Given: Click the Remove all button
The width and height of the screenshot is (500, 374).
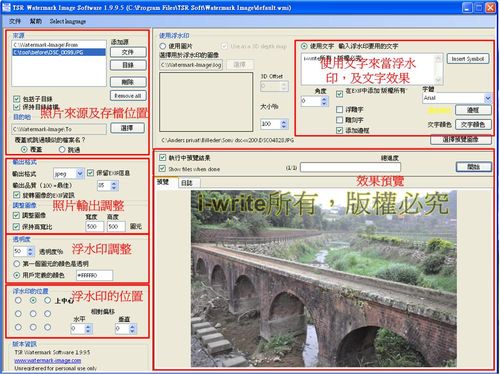Looking at the screenshot, I should tap(128, 96).
